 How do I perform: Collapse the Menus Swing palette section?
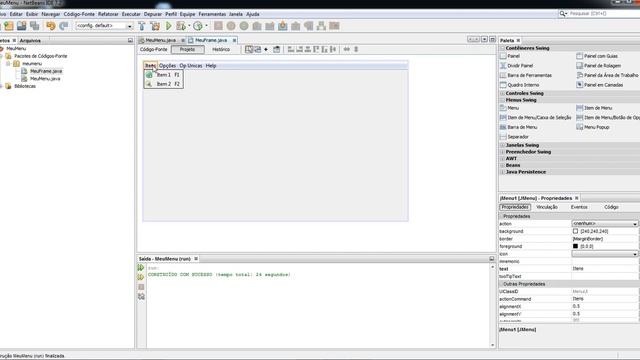click(503, 100)
